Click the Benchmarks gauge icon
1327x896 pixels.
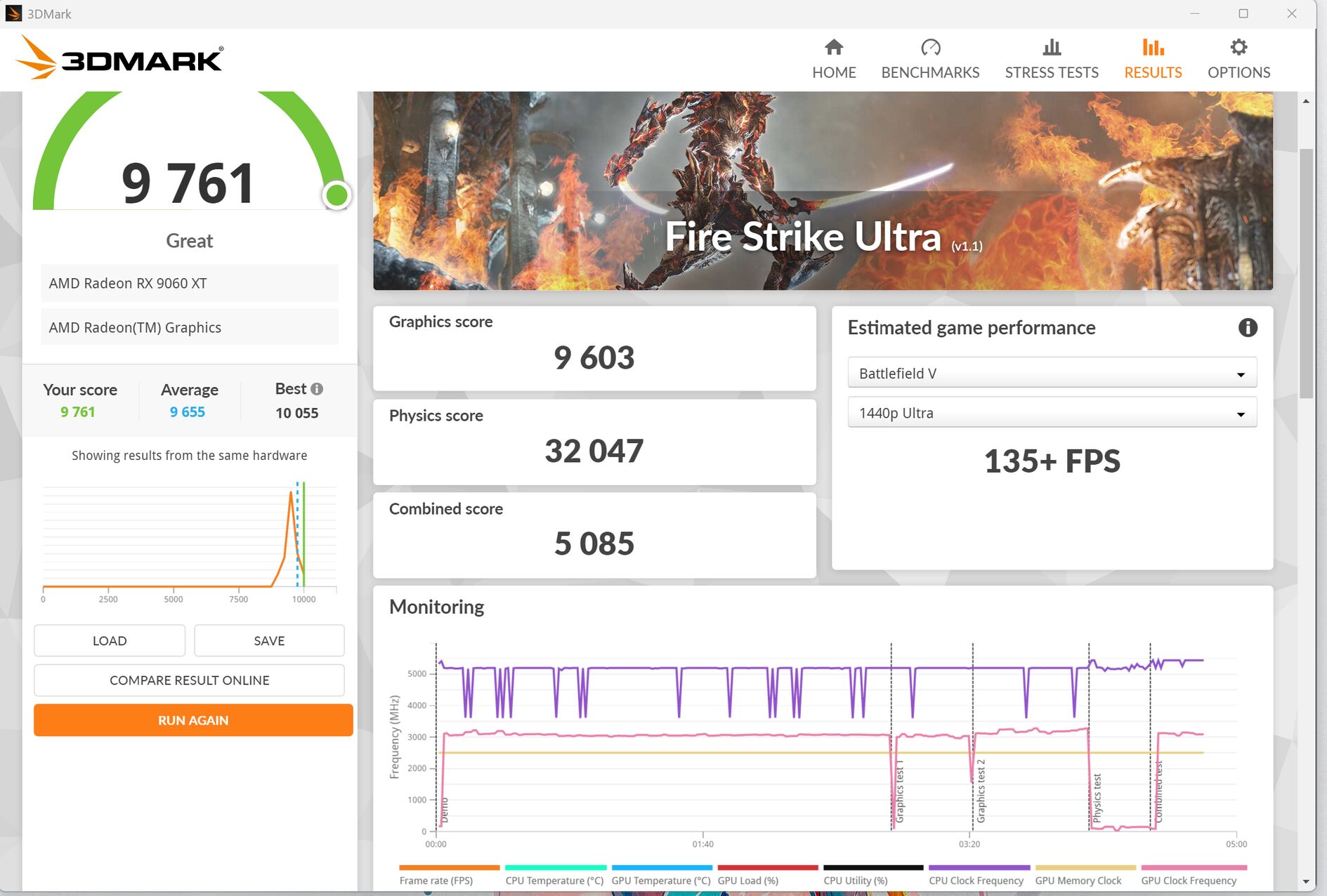(x=930, y=47)
